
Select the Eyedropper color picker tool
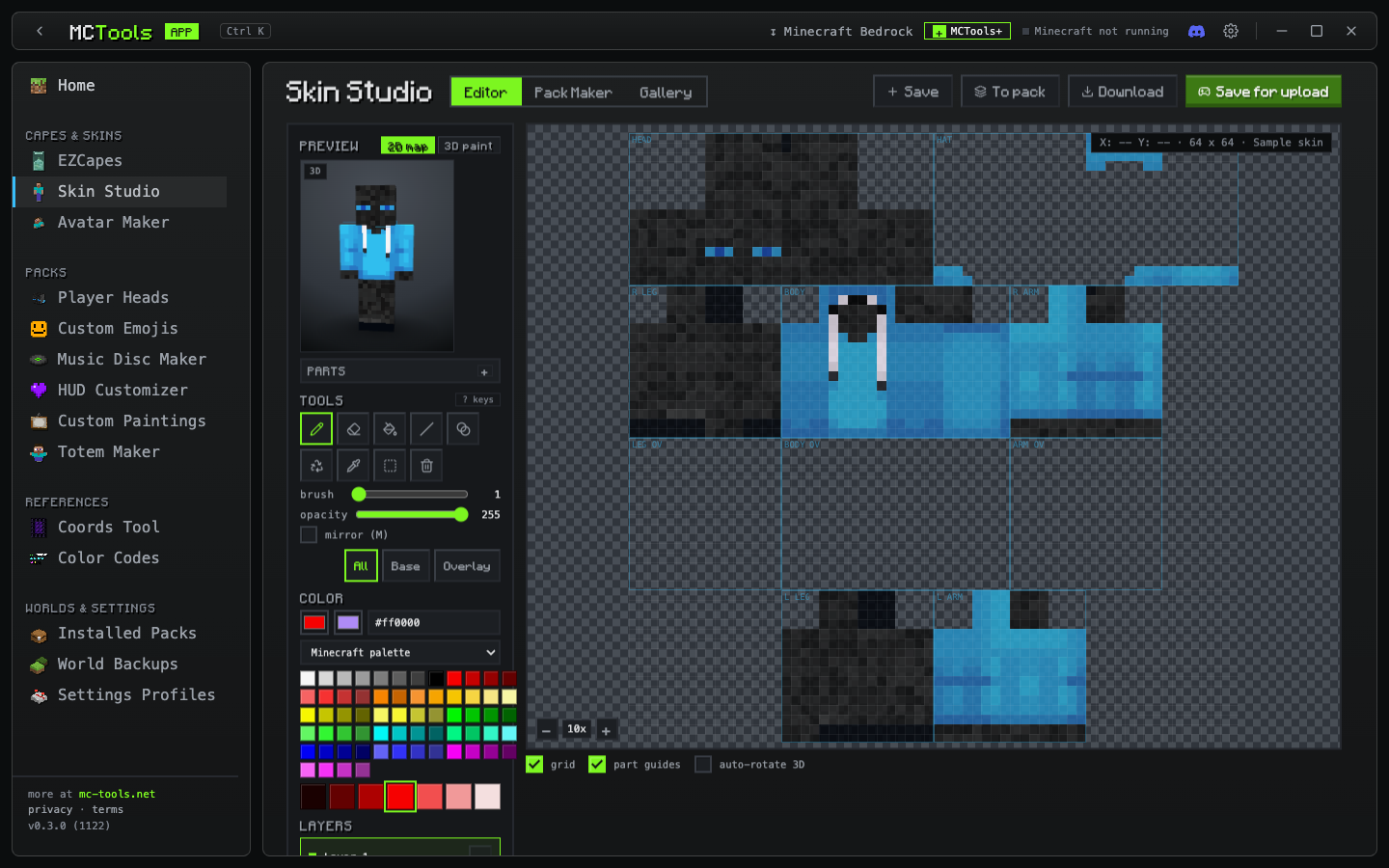pos(353,466)
